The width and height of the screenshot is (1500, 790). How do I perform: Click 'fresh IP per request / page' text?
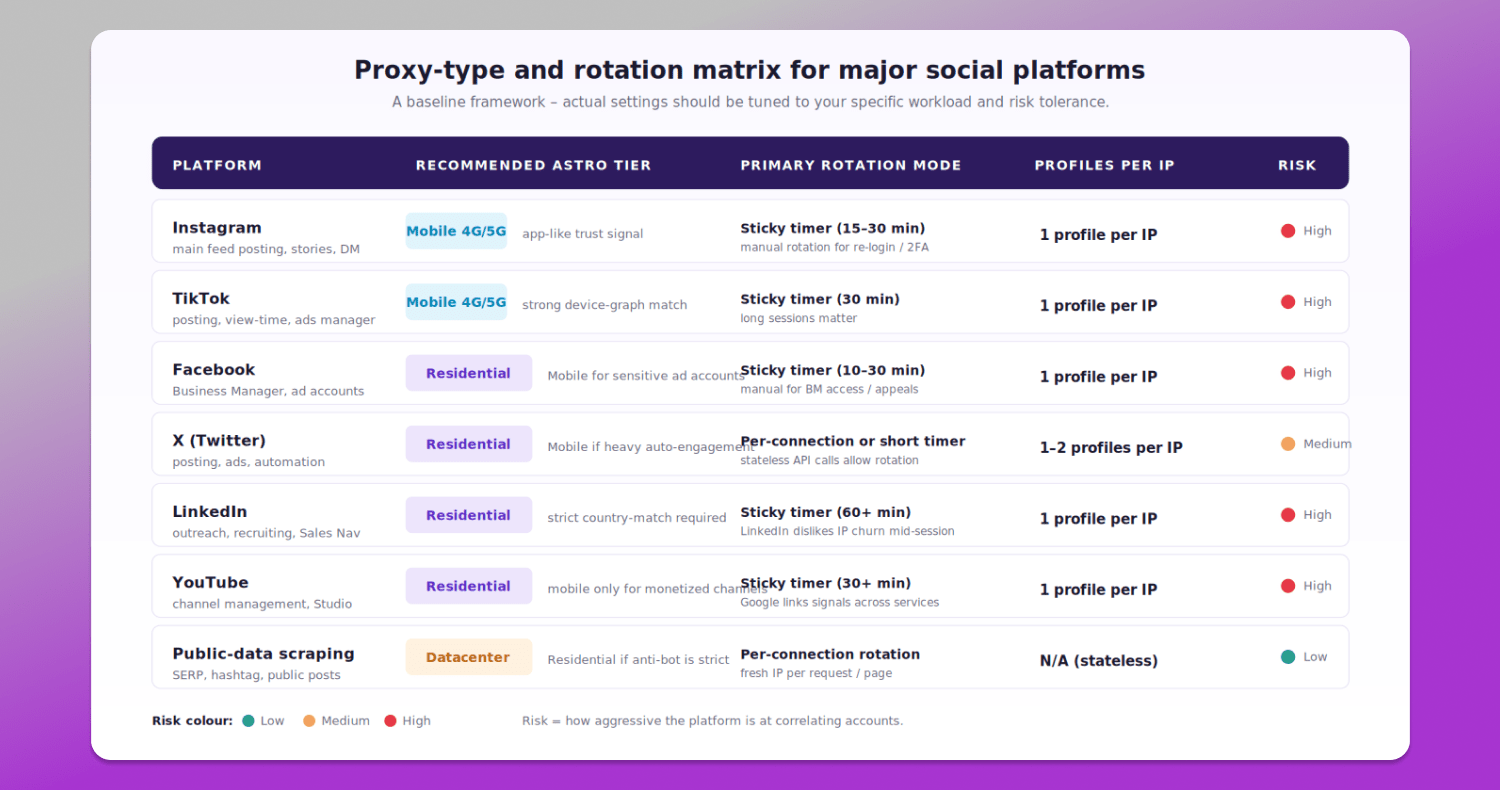point(816,673)
